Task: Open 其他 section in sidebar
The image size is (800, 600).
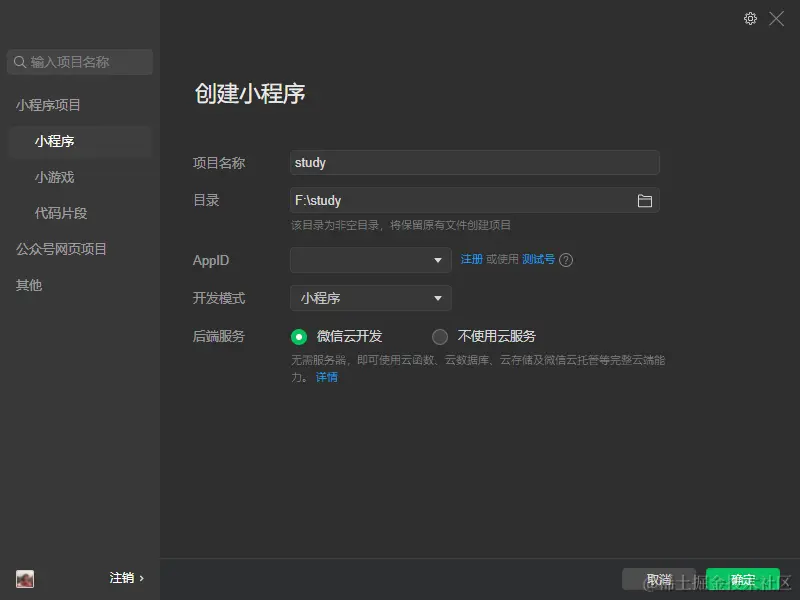Action: (29, 285)
